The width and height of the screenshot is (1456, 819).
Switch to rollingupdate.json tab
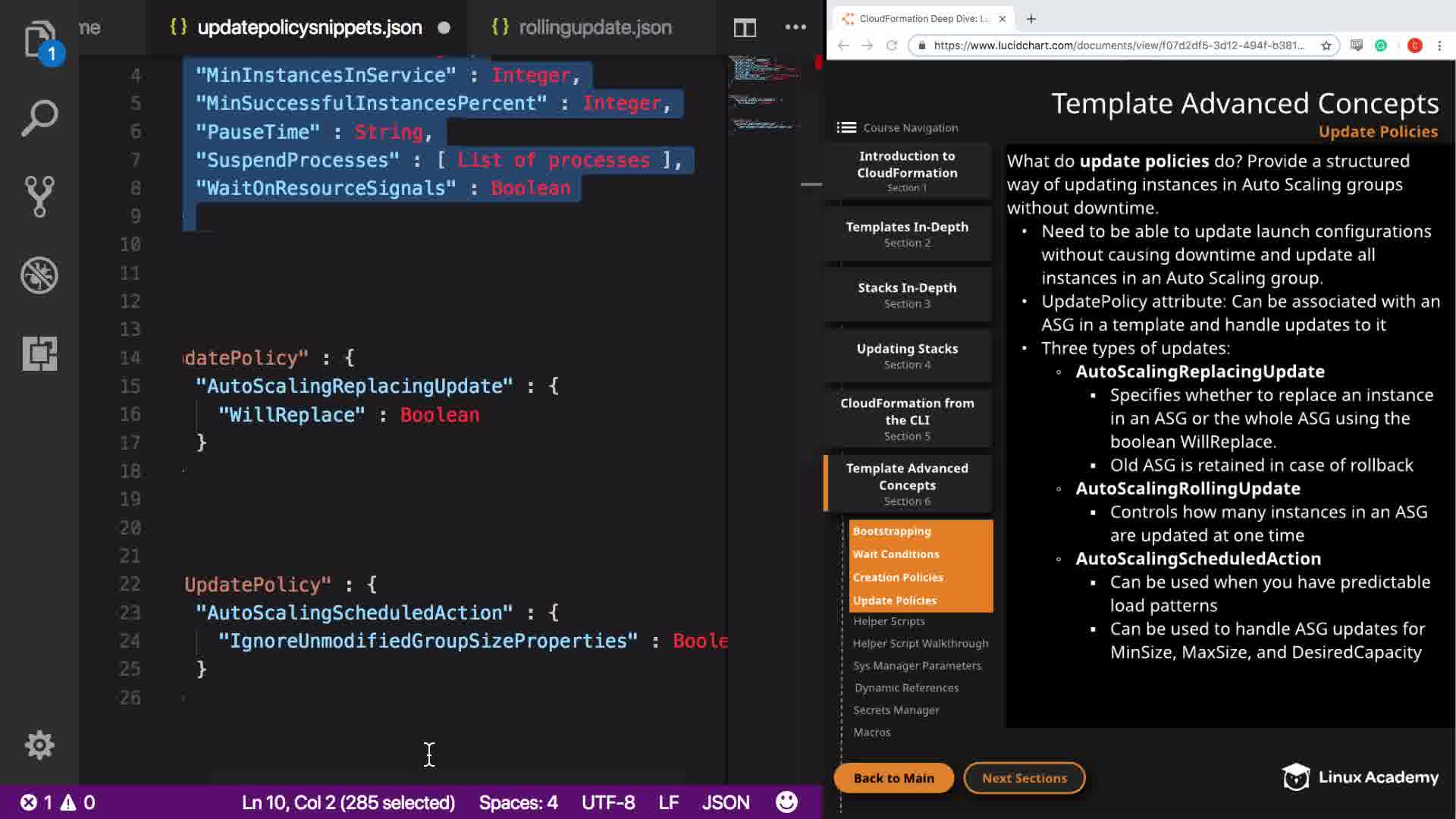coord(595,28)
